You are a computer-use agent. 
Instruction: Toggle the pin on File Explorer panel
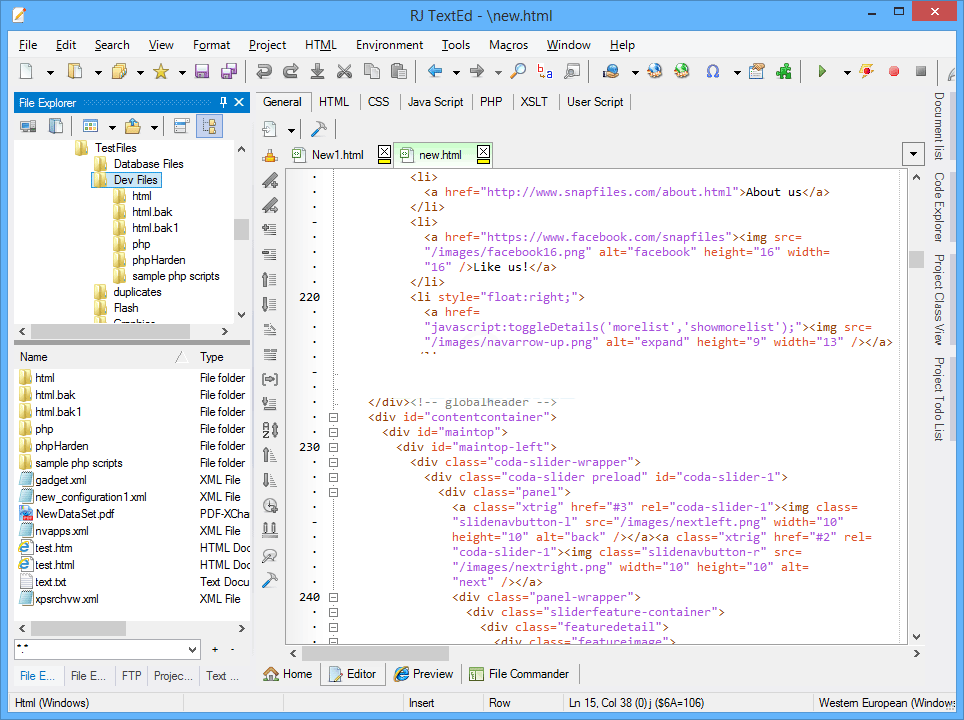click(x=223, y=102)
